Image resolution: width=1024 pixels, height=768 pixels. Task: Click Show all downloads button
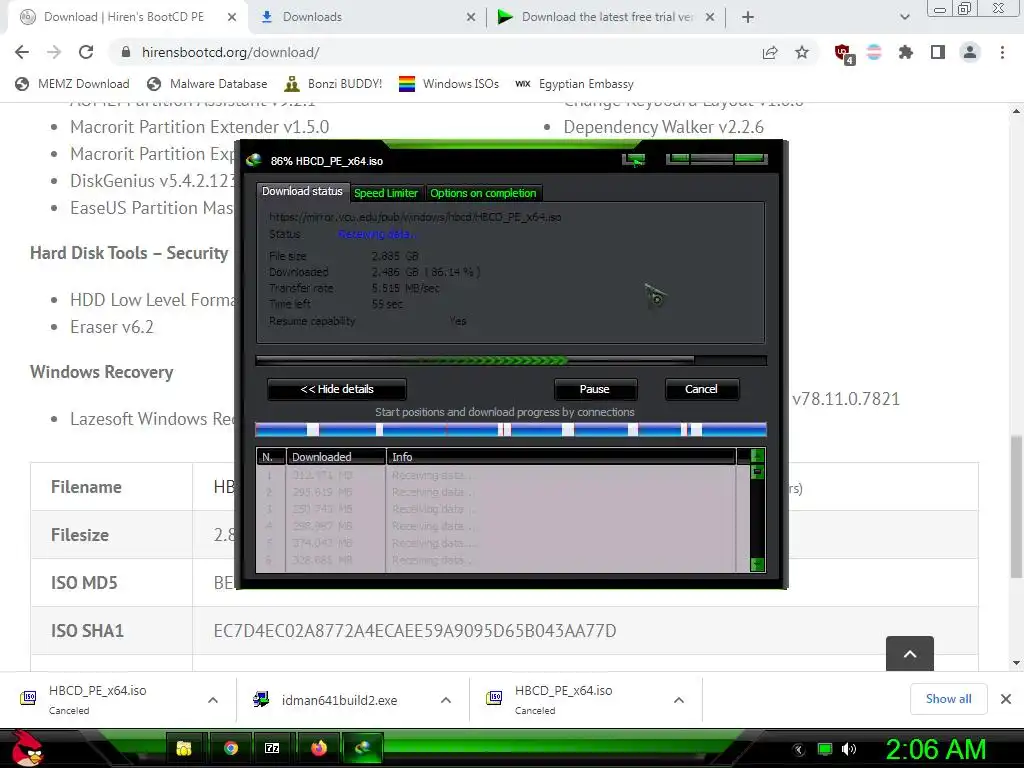pos(948,699)
